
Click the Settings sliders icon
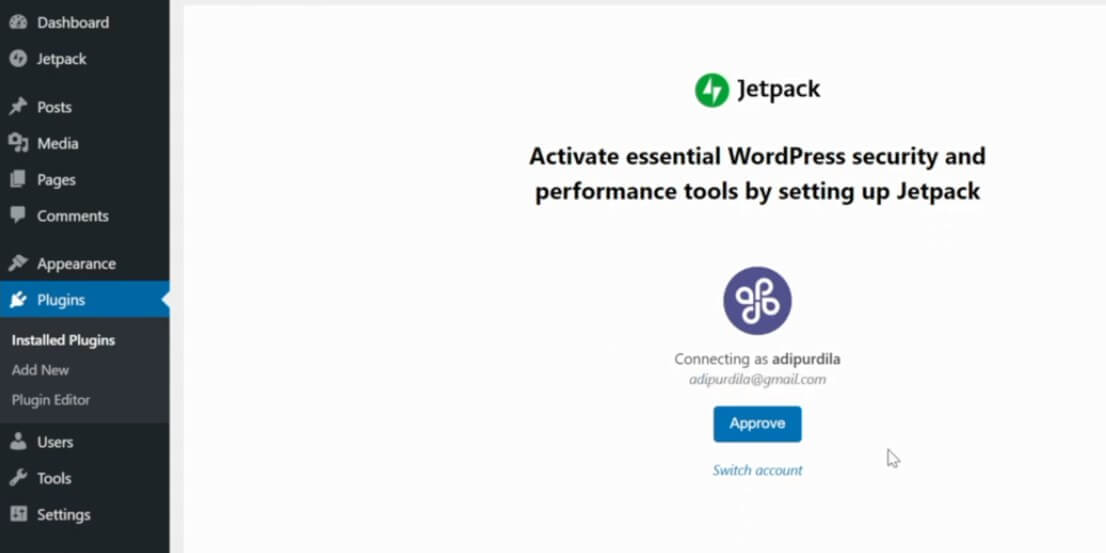coord(18,514)
